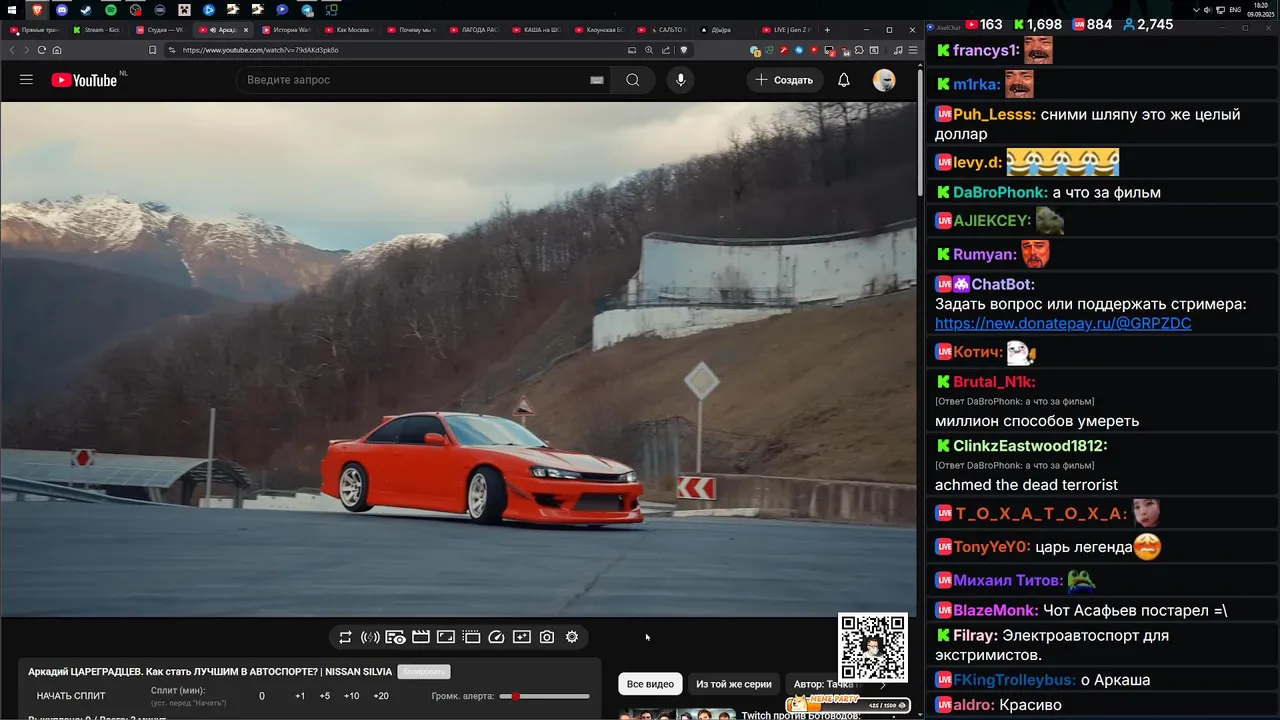Bookmark this page icon

coord(152,50)
